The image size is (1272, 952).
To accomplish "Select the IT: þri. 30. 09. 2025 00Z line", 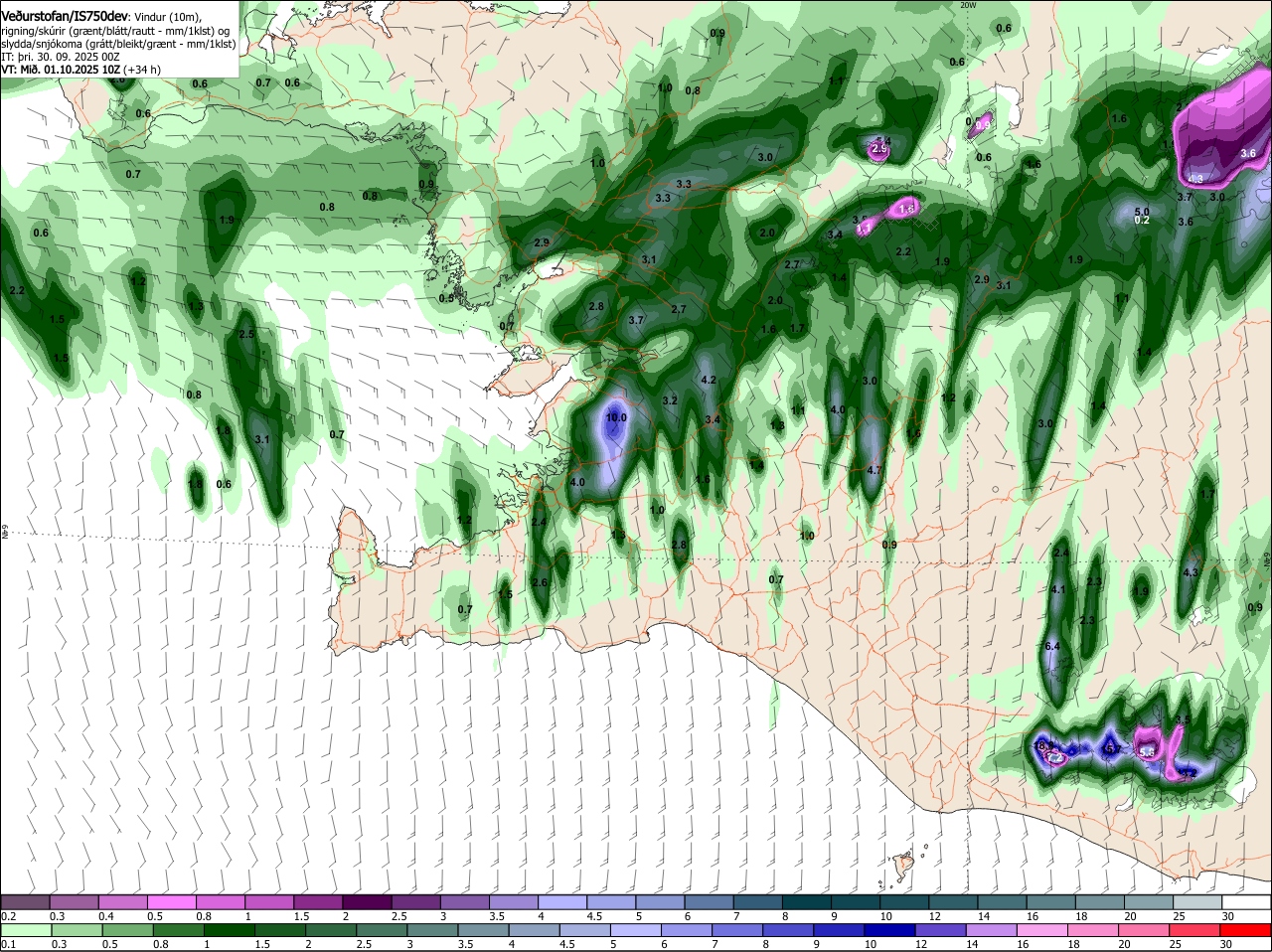I will [x=61, y=57].
